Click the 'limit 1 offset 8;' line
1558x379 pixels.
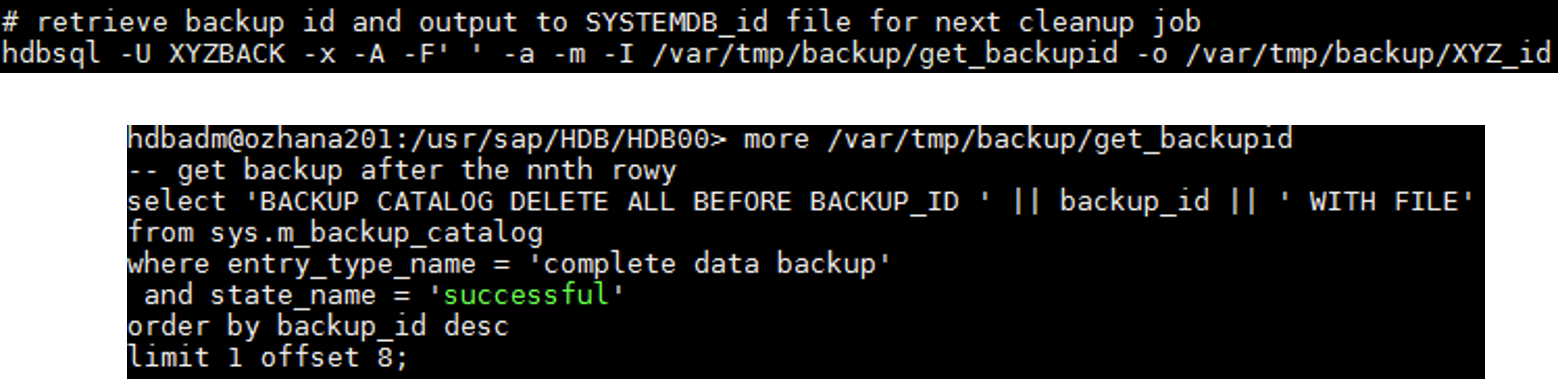point(268,358)
